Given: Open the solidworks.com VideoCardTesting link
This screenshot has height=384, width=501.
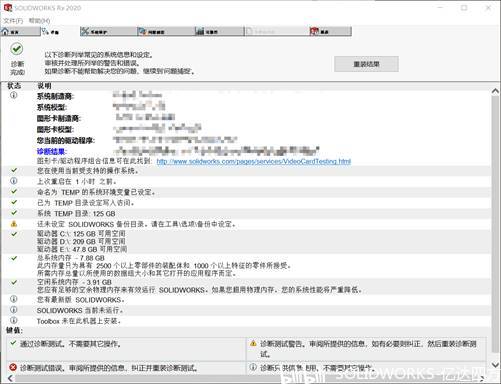Looking at the screenshot, I should (x=254, y=162).
